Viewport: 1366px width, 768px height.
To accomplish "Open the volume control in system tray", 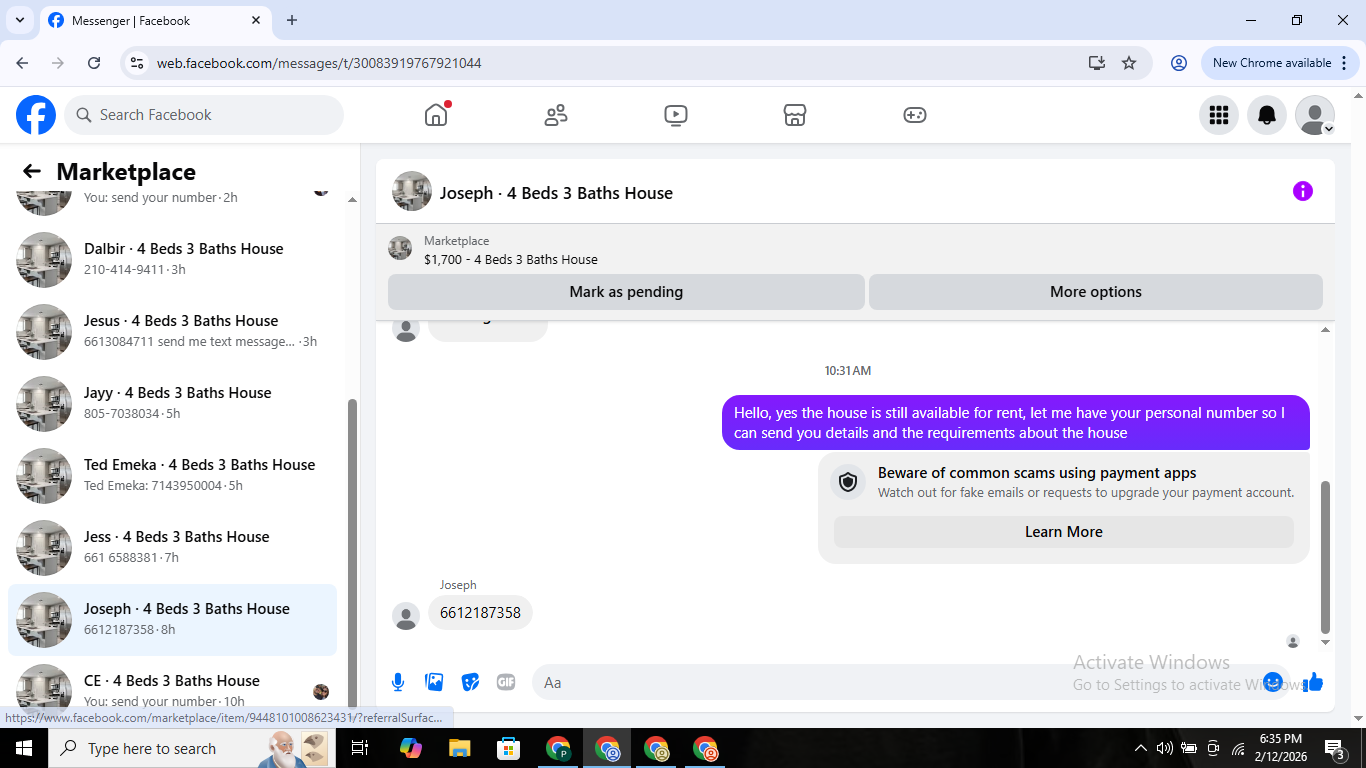I will click(x=1165, y=748).
